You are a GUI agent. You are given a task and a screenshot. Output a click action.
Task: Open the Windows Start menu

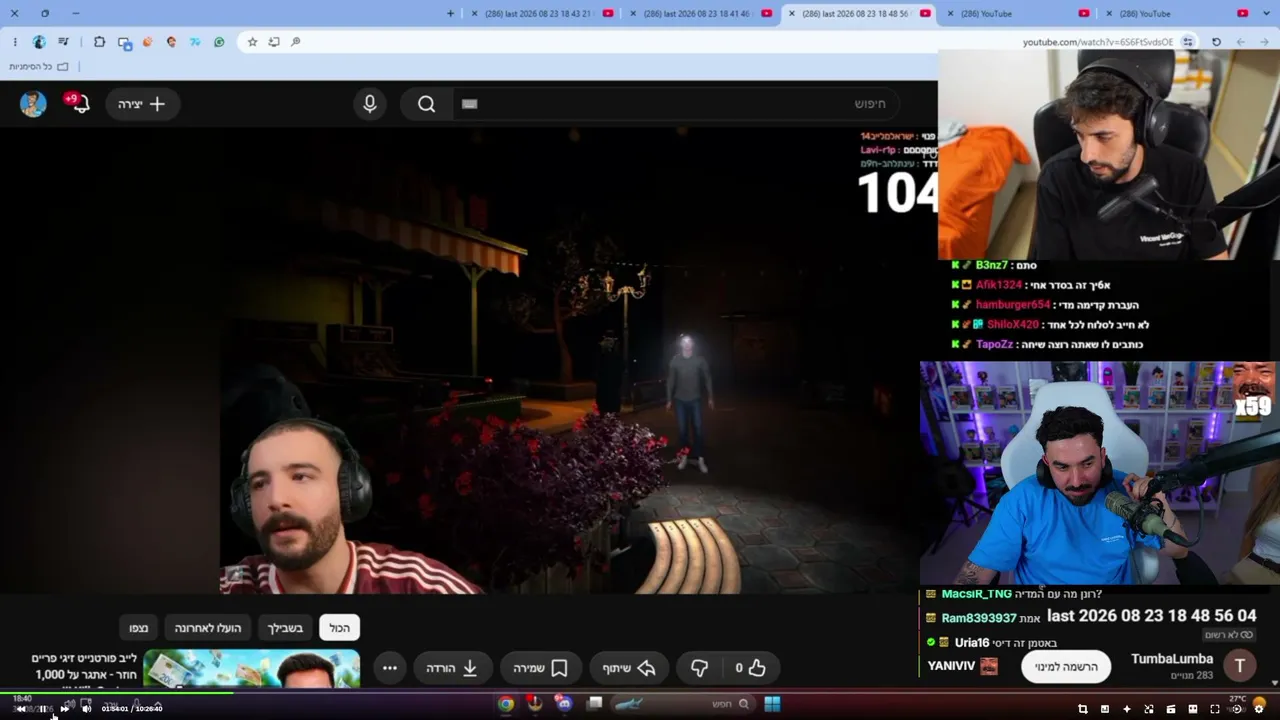(x=772, y=704)
